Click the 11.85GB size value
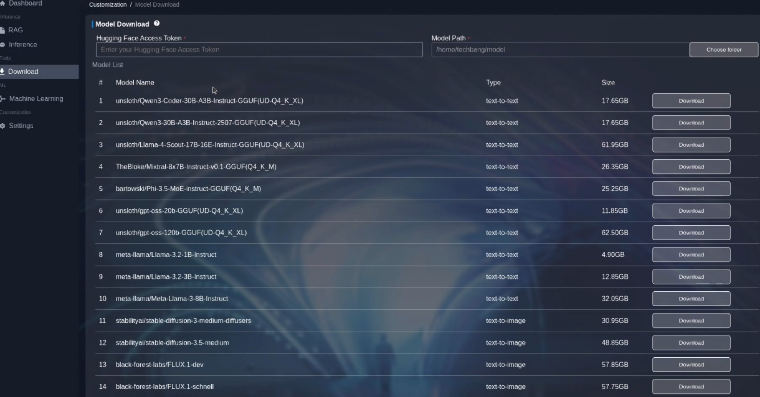Image resolution: width=760 pixels, height=397 pixels. pyautogui.click(x=615, y=210)
